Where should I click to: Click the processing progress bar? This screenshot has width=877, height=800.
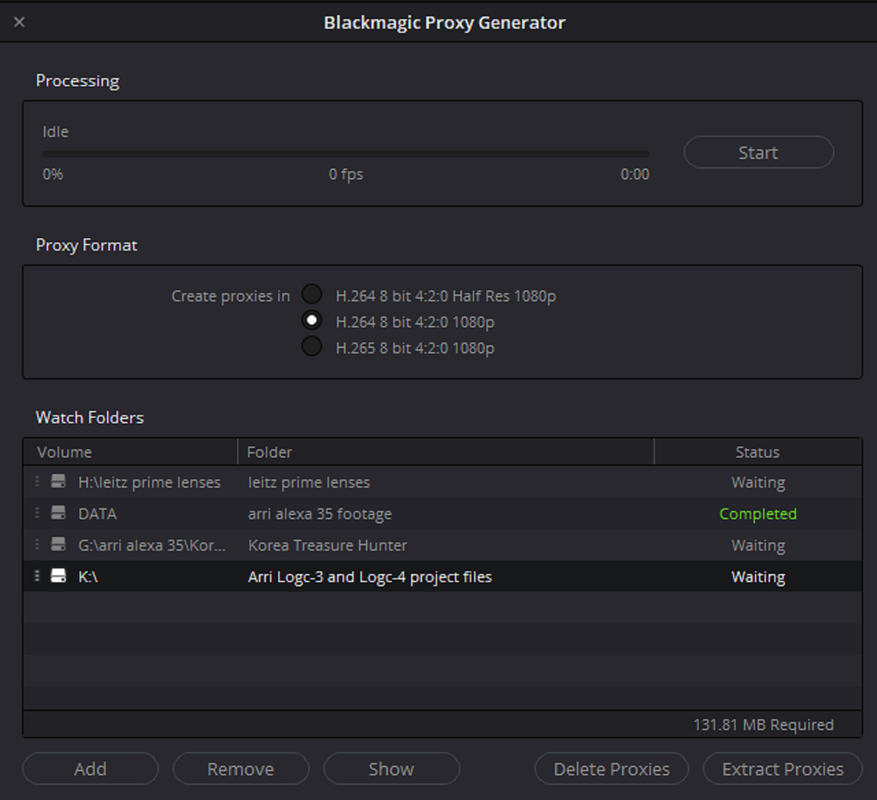coord(345,154)
